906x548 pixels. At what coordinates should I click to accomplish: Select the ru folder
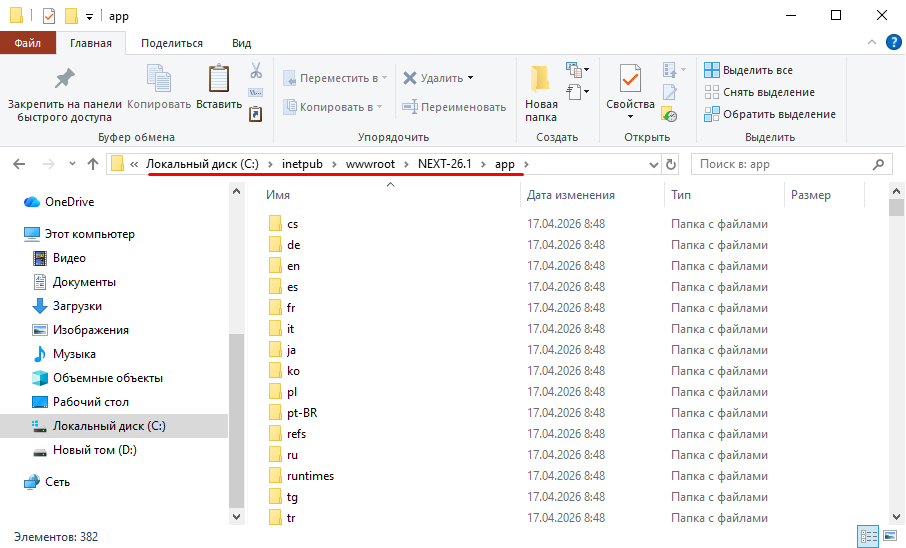[x=292, y=455]
